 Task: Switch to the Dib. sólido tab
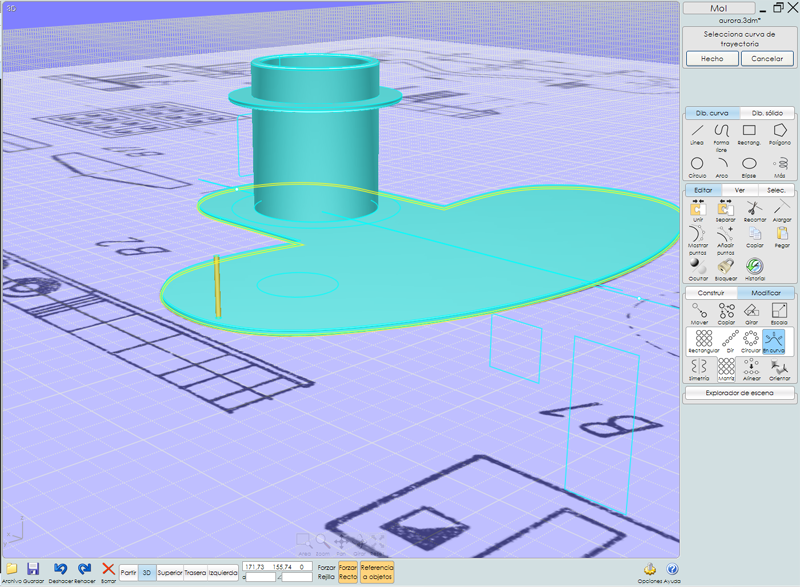tap(767, 113)
